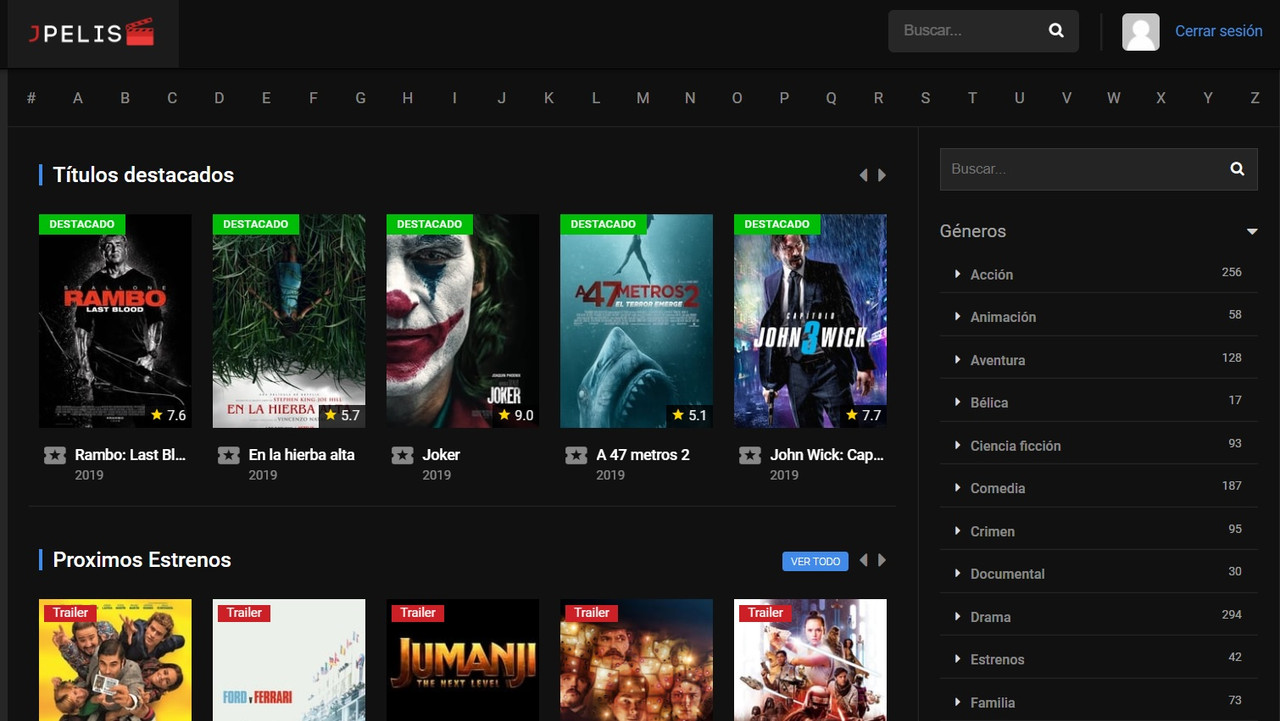The height and width of the screenshot is (721, 1280).
Task: Open the Drama genre link
Action: (990, 617)
